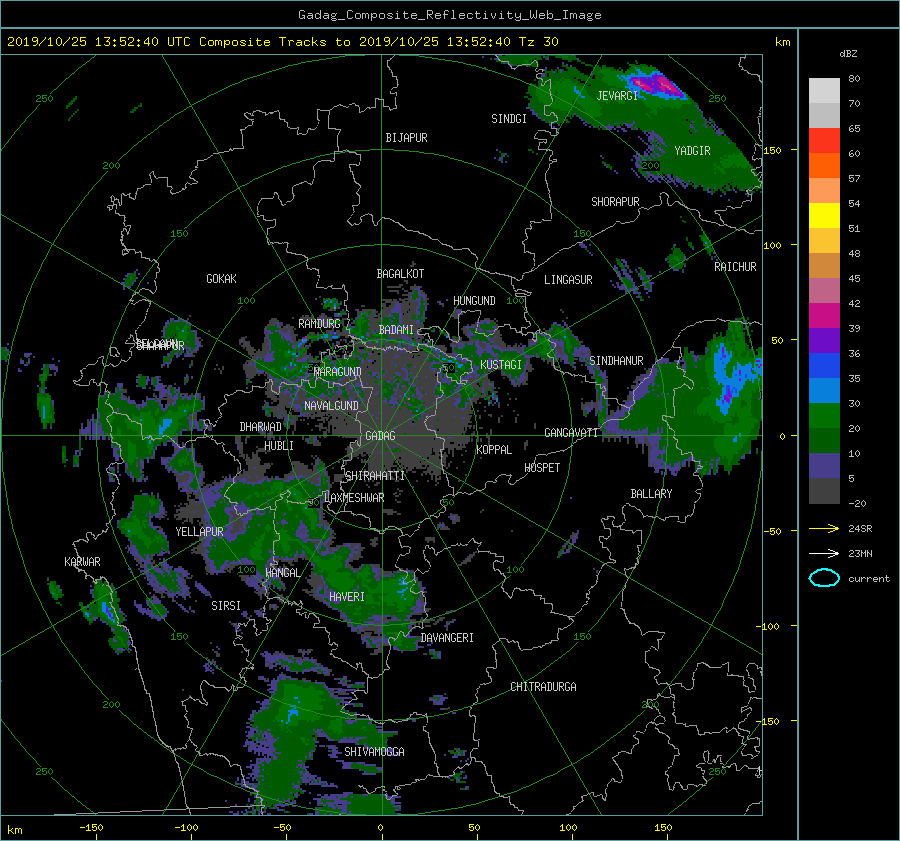This screenshot has width=900, height=841.
Task: Click the GADAG radar center label
Action: pos(380,436)
